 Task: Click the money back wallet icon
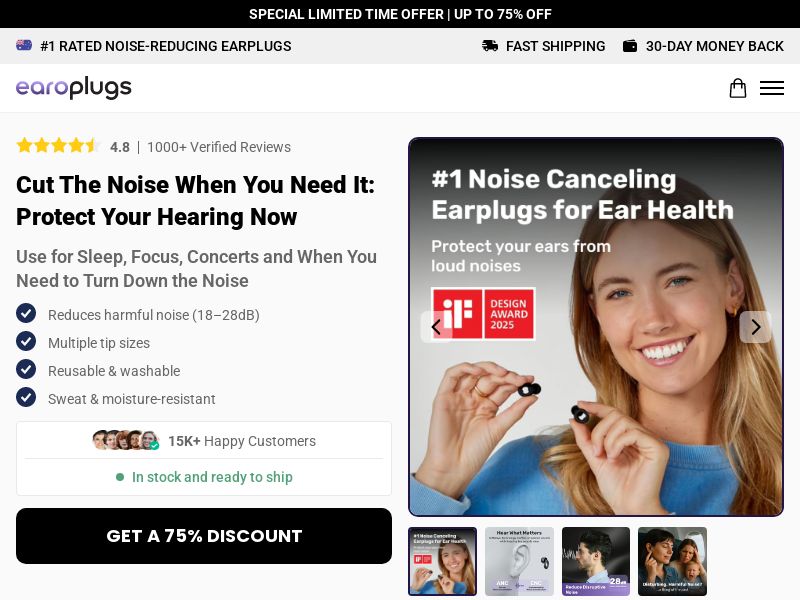point(630,46)
